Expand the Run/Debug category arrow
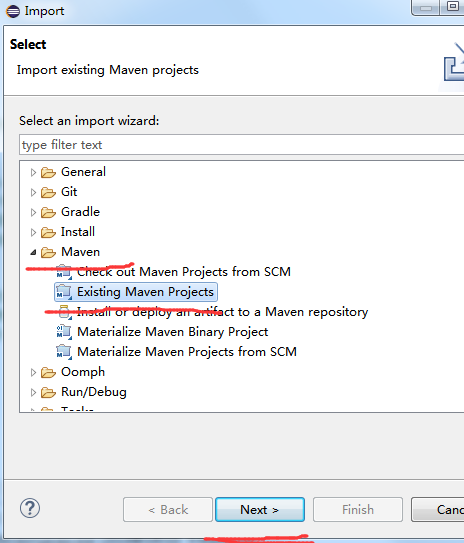This screenshot has height=543, width=464. coord(33,392)
